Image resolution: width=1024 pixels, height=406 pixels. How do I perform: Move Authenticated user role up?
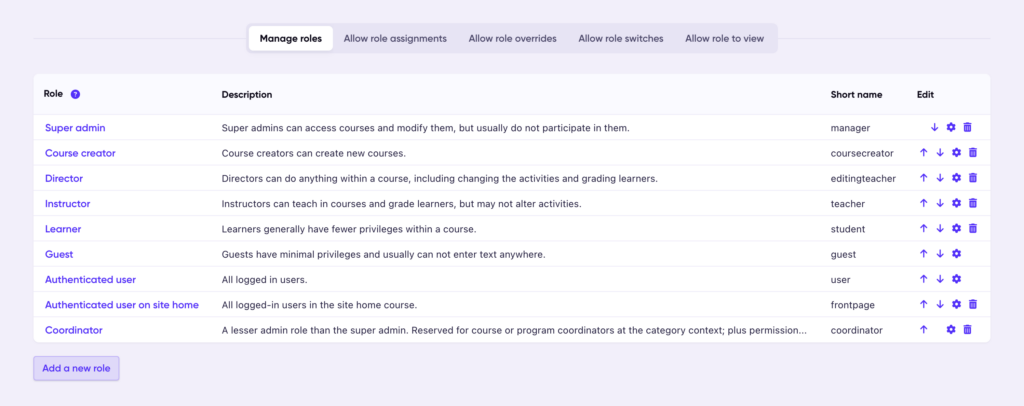pos(923,279)
